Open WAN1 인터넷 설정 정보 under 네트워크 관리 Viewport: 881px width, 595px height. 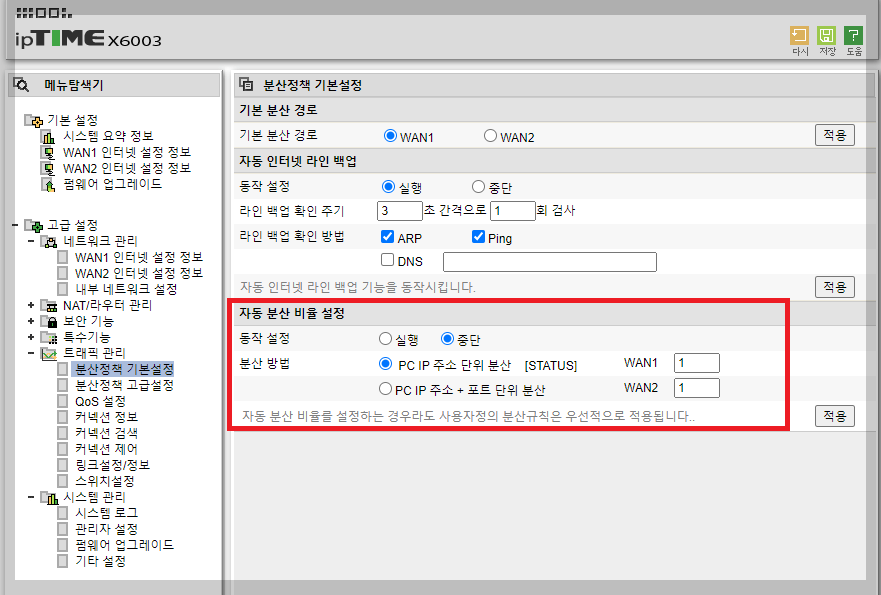click(x=139, y=257)
